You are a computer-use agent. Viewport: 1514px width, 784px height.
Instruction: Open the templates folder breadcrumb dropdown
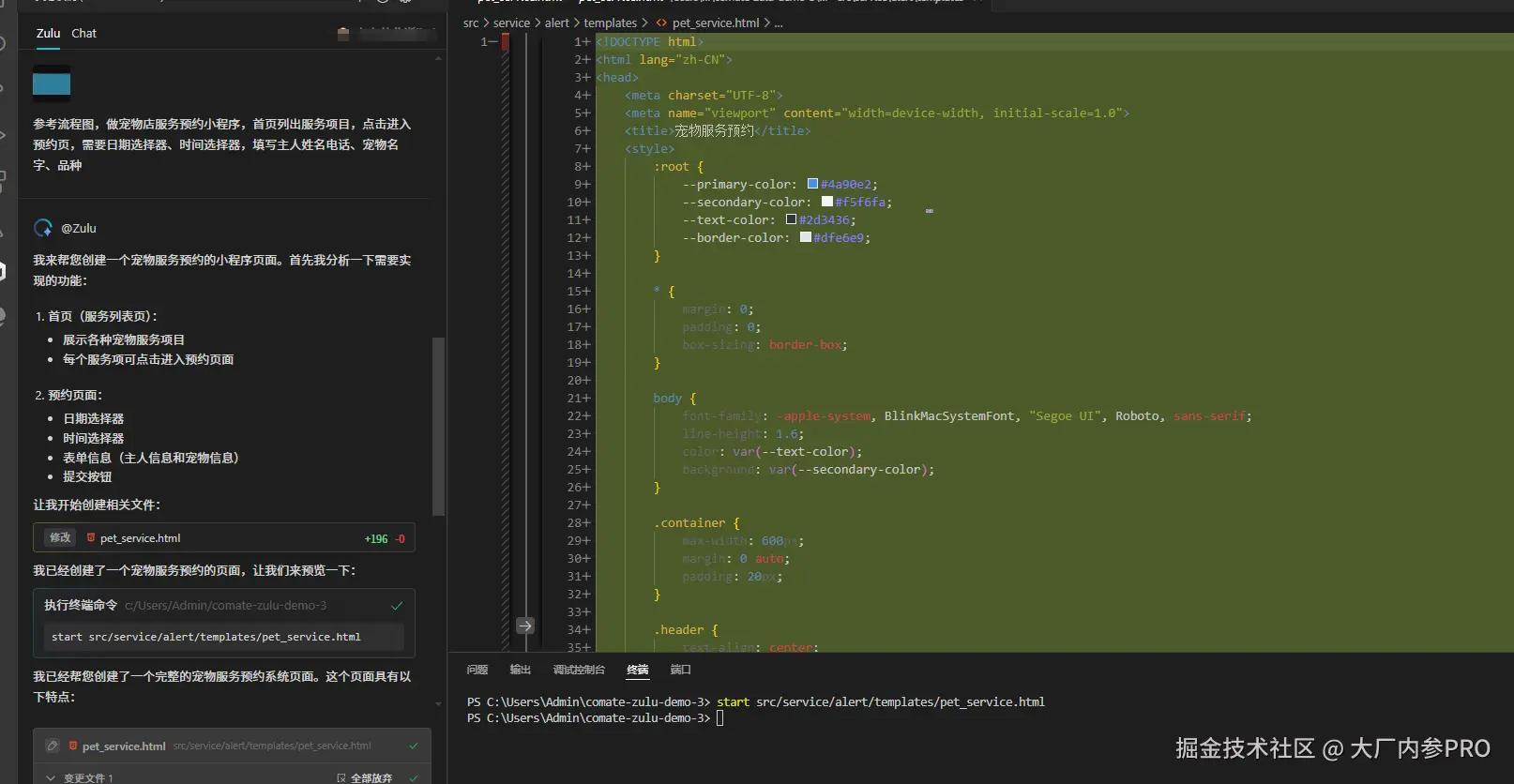610,23
